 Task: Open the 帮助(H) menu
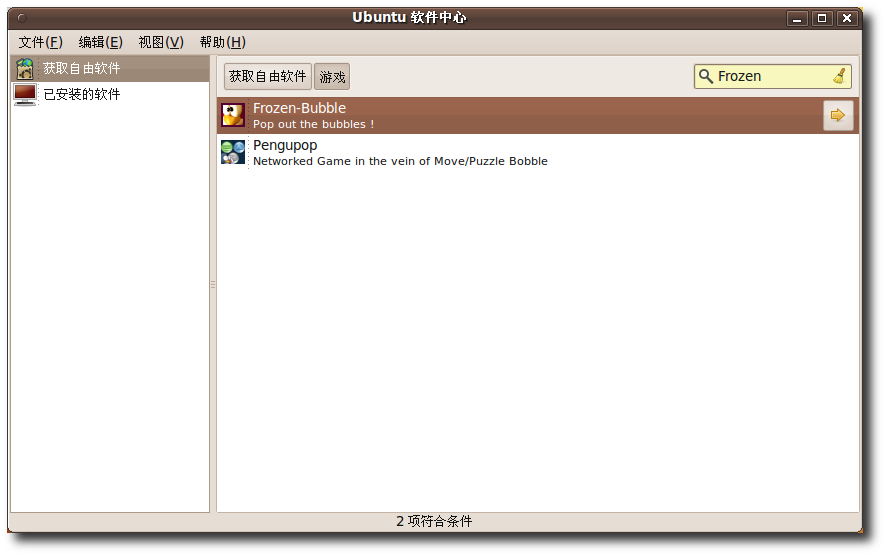click(x=223, y=42)
